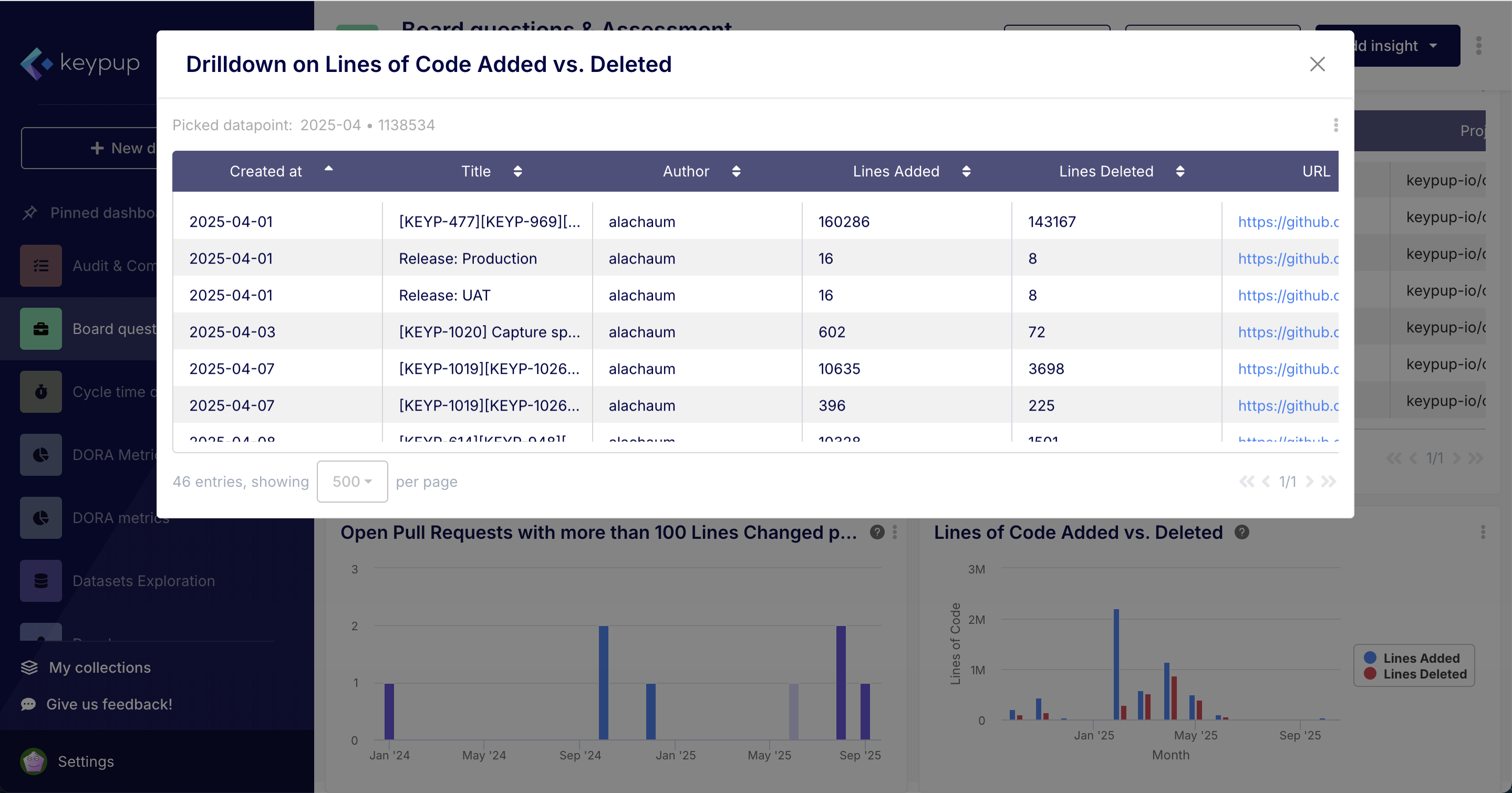Screen dimensions: 1512x793
Task: Open Datasets Exploration dashboard
Action: pyautogui.click(x=143, y=581)
